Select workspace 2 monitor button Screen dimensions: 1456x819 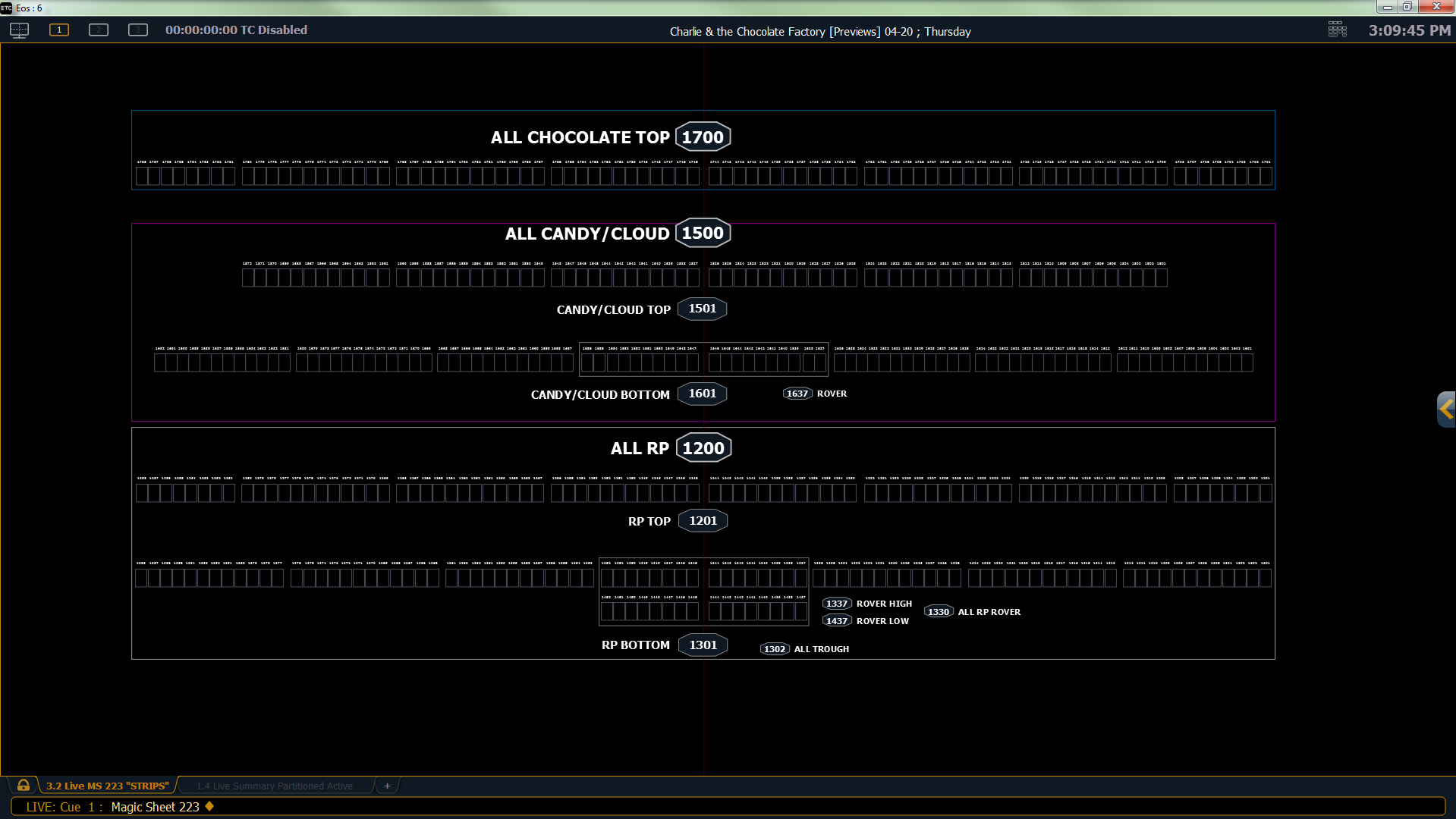pyautogui.click(x=99, y=30)
